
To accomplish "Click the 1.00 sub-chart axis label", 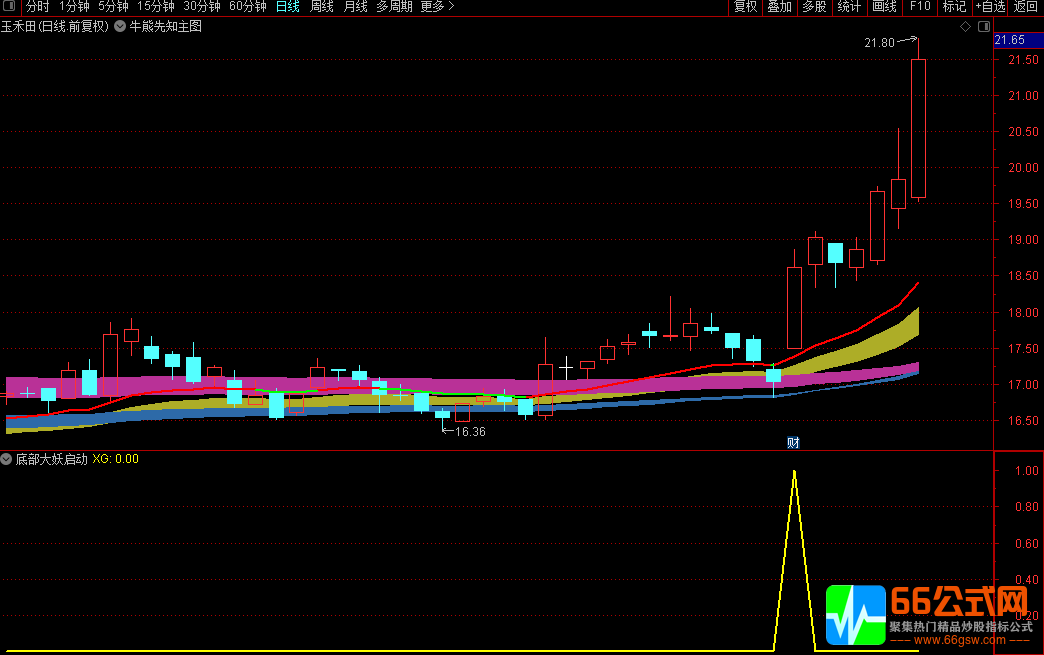I will 1026,471.
